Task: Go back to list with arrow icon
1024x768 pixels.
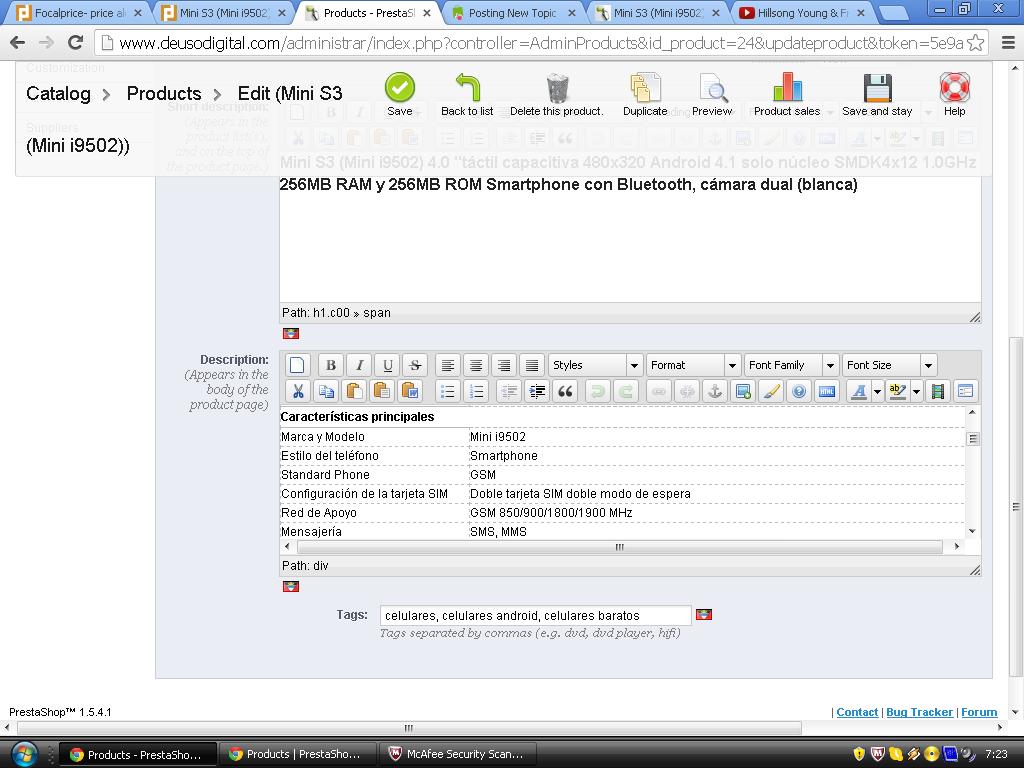Action: (x=467, y=88)
